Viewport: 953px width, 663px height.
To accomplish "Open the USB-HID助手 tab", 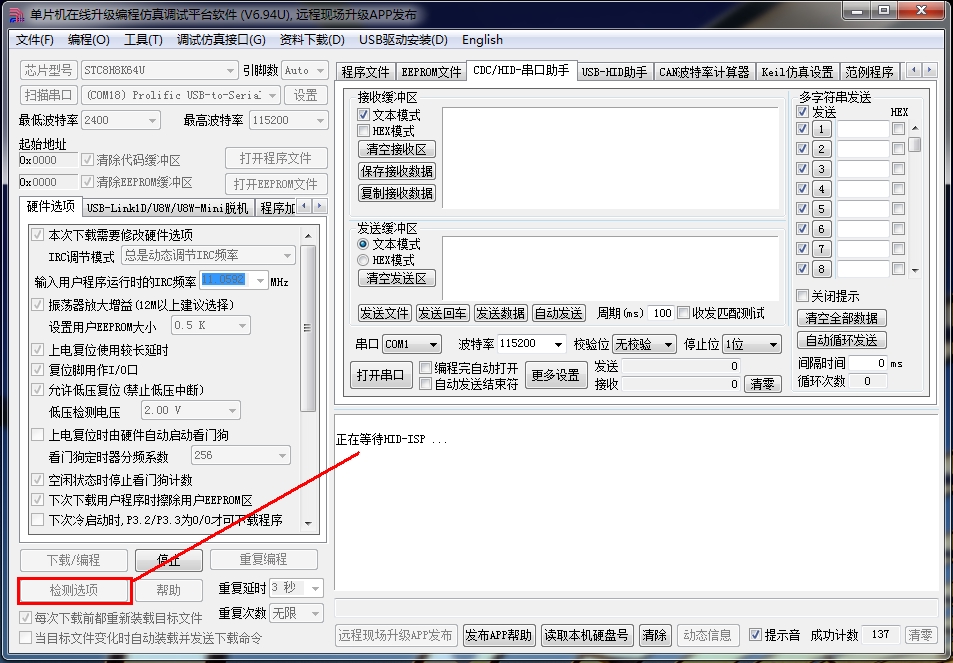I will (614, 72).
